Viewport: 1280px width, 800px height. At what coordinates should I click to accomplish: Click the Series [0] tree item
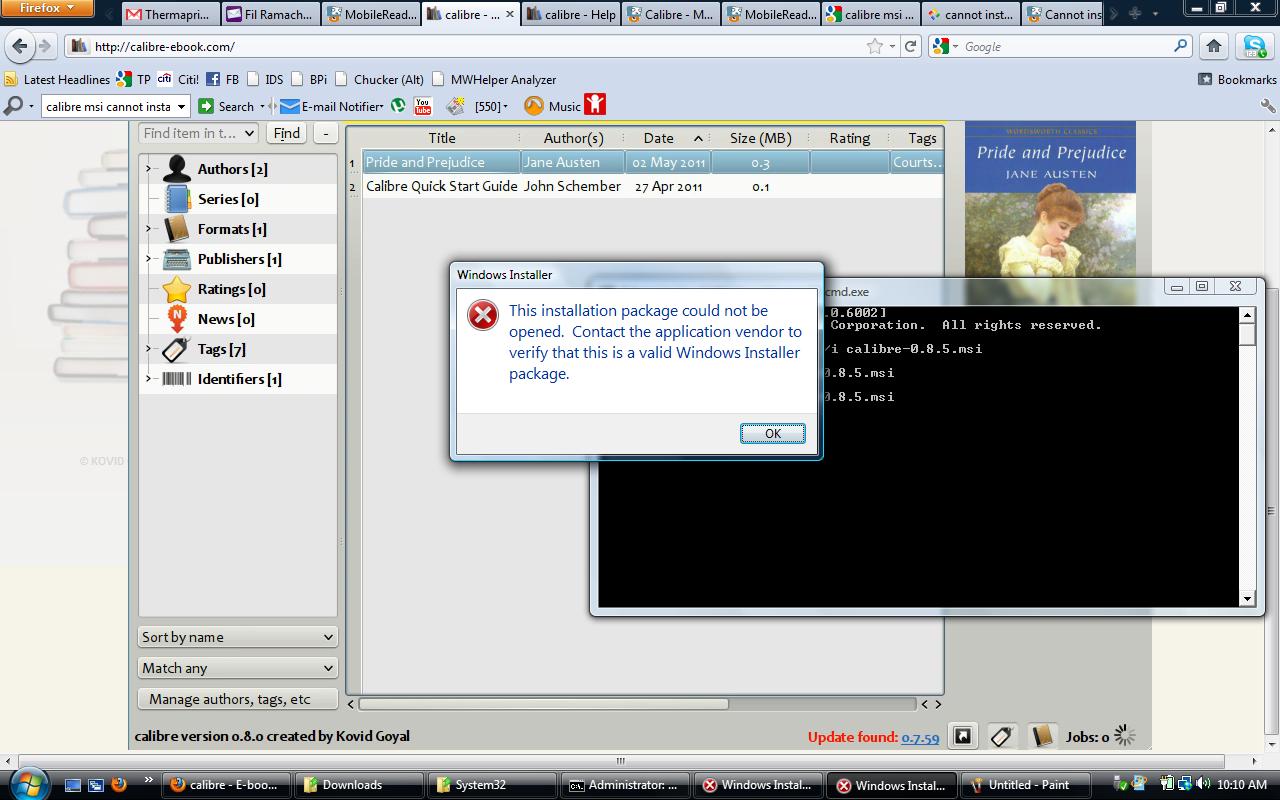[228, 199]
